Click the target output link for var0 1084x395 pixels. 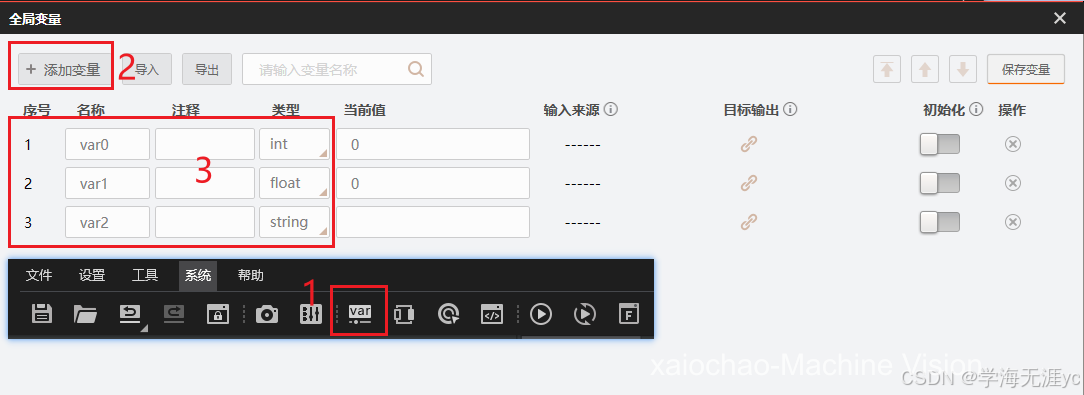pyautogui.click(x=749, y=144)
